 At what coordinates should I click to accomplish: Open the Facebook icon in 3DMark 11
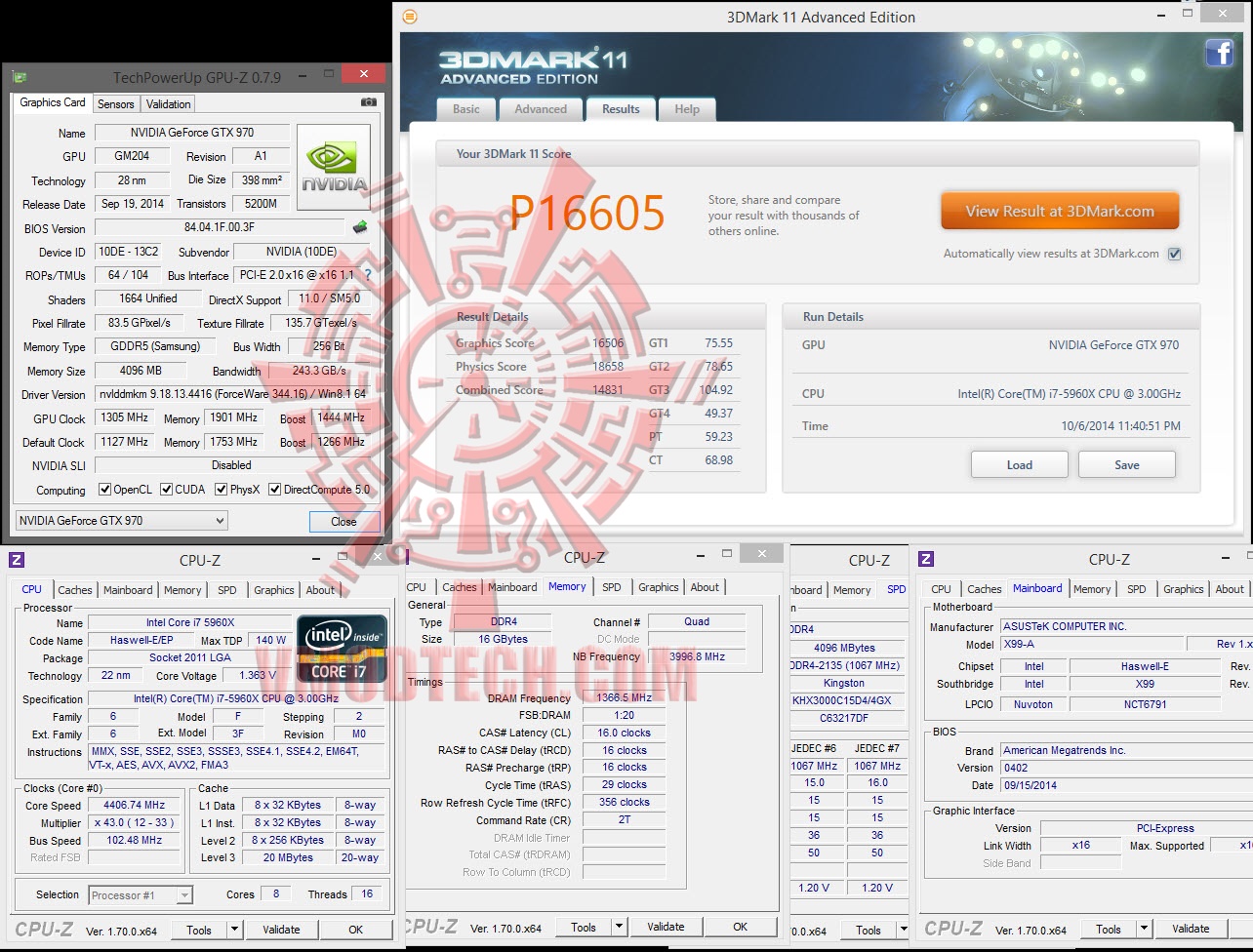[x=1219, y=53]
